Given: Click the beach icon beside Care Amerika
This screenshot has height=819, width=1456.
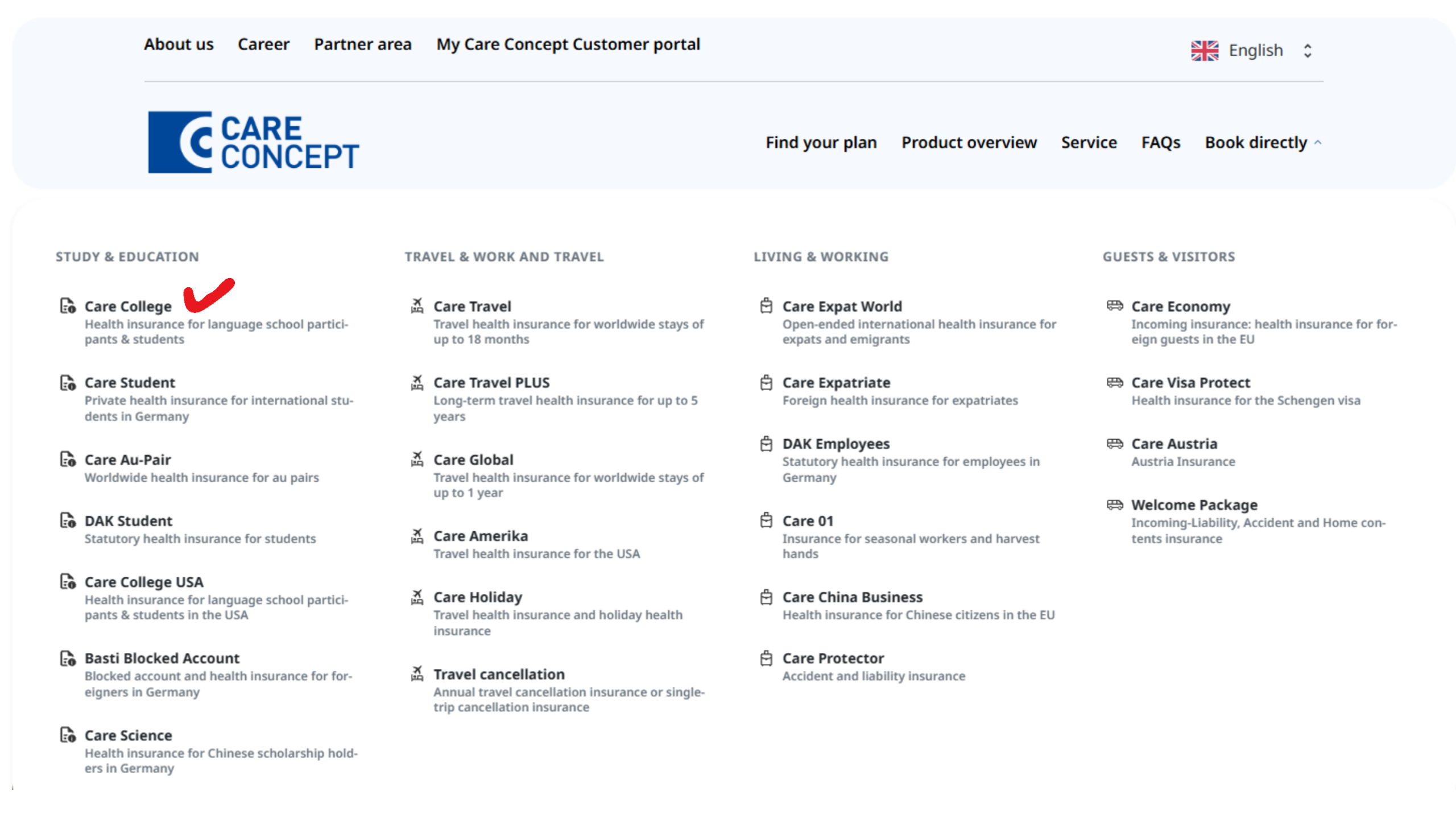Looking at the screenshot, I should (x=417, y=536).
